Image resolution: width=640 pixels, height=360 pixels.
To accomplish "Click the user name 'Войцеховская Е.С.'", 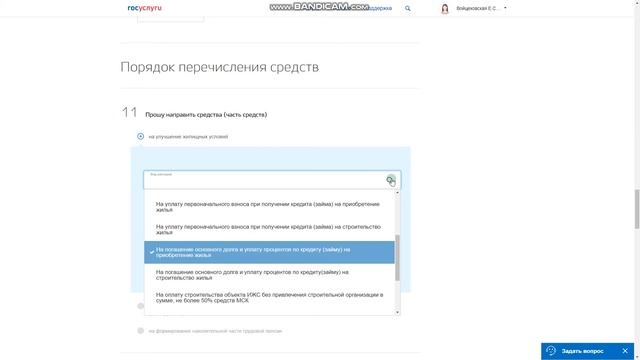I will click(477, 8).
